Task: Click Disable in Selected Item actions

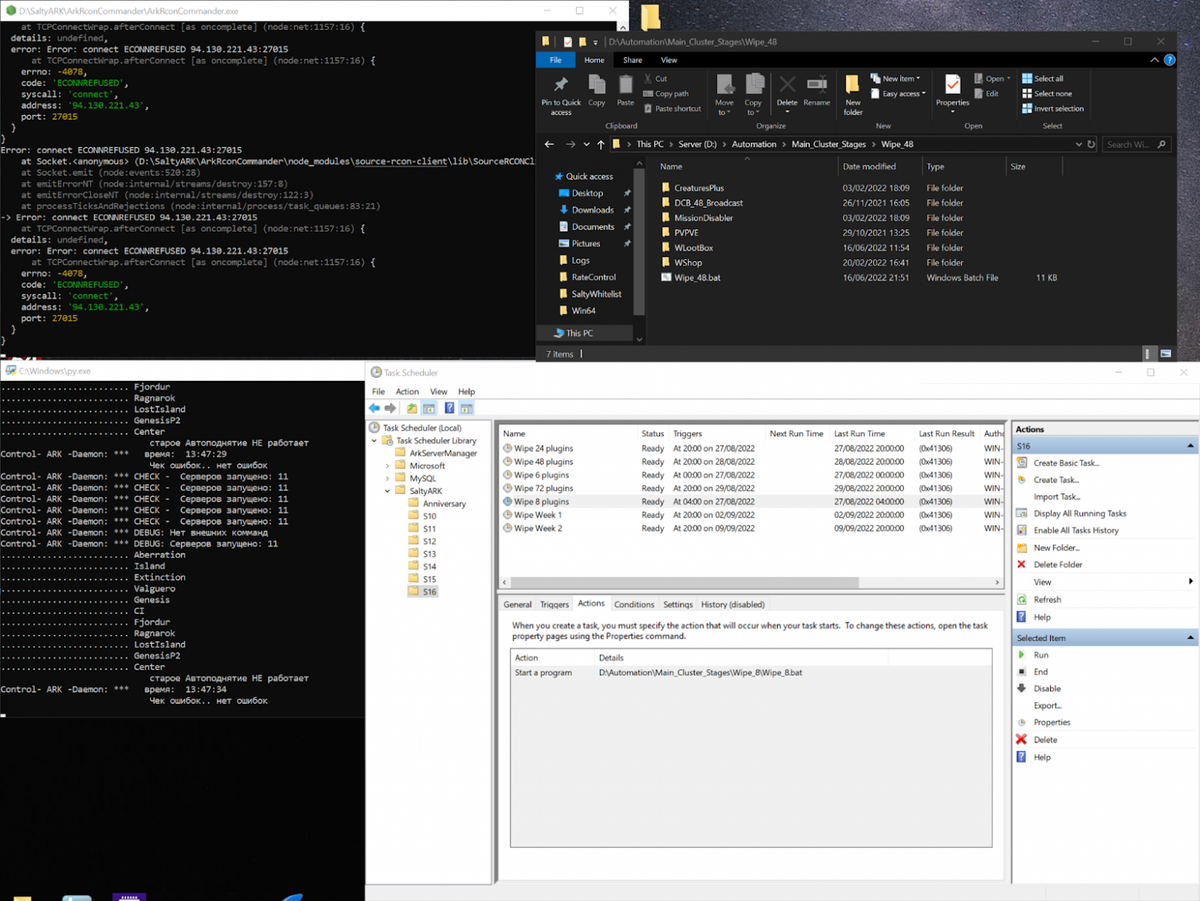Action: pos(1047,689)
